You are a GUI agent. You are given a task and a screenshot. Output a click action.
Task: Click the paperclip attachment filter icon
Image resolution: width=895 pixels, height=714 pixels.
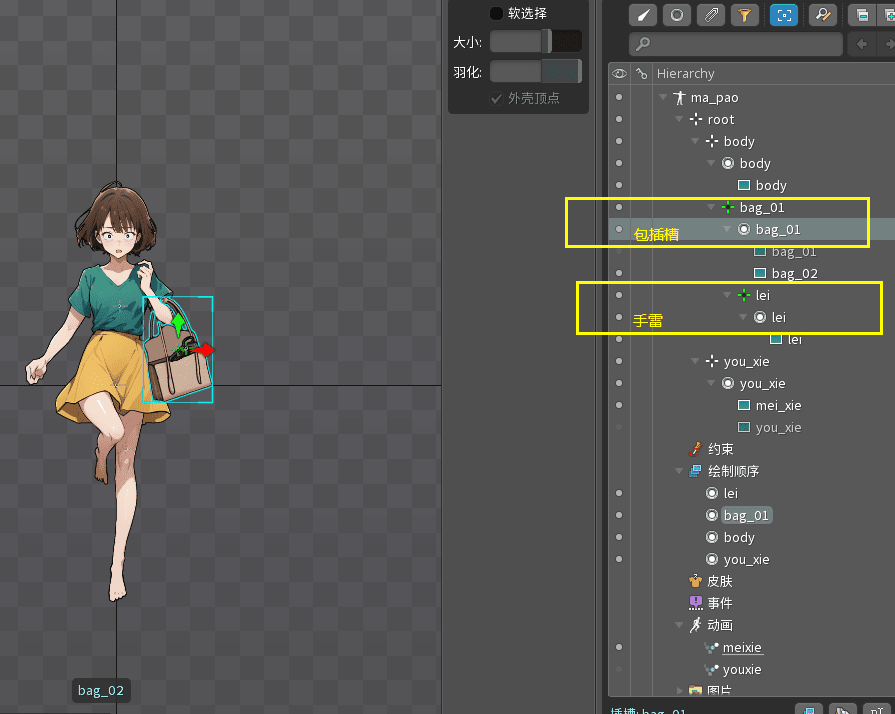(x=710, y=15)
